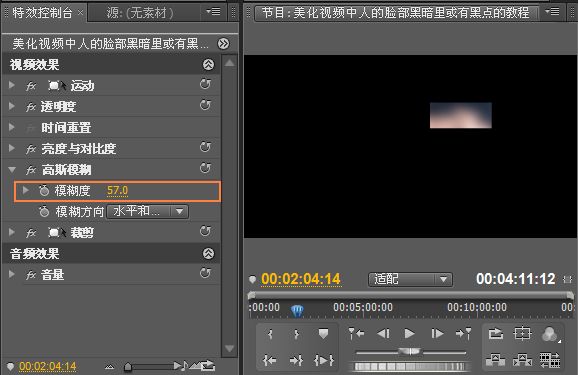578x375 pixels.
Task: Reset the 音量 effect
Action: [x=205, y=273]
